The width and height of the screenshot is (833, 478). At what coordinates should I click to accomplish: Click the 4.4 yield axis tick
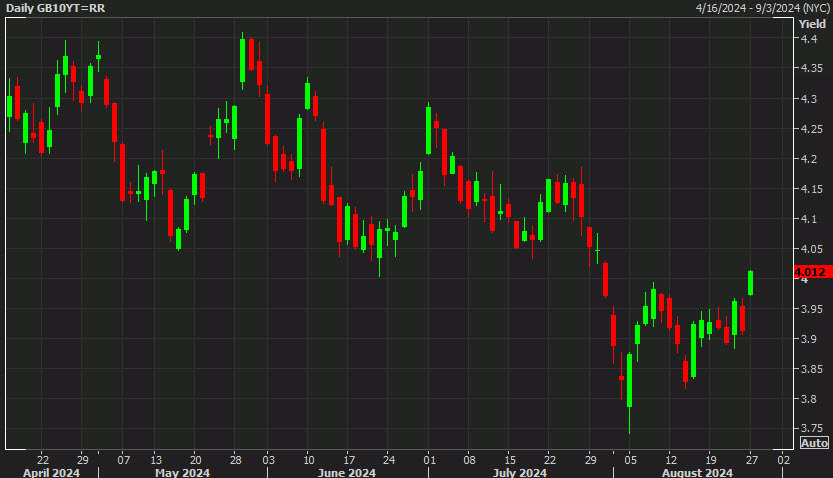(x=806, y=39)
